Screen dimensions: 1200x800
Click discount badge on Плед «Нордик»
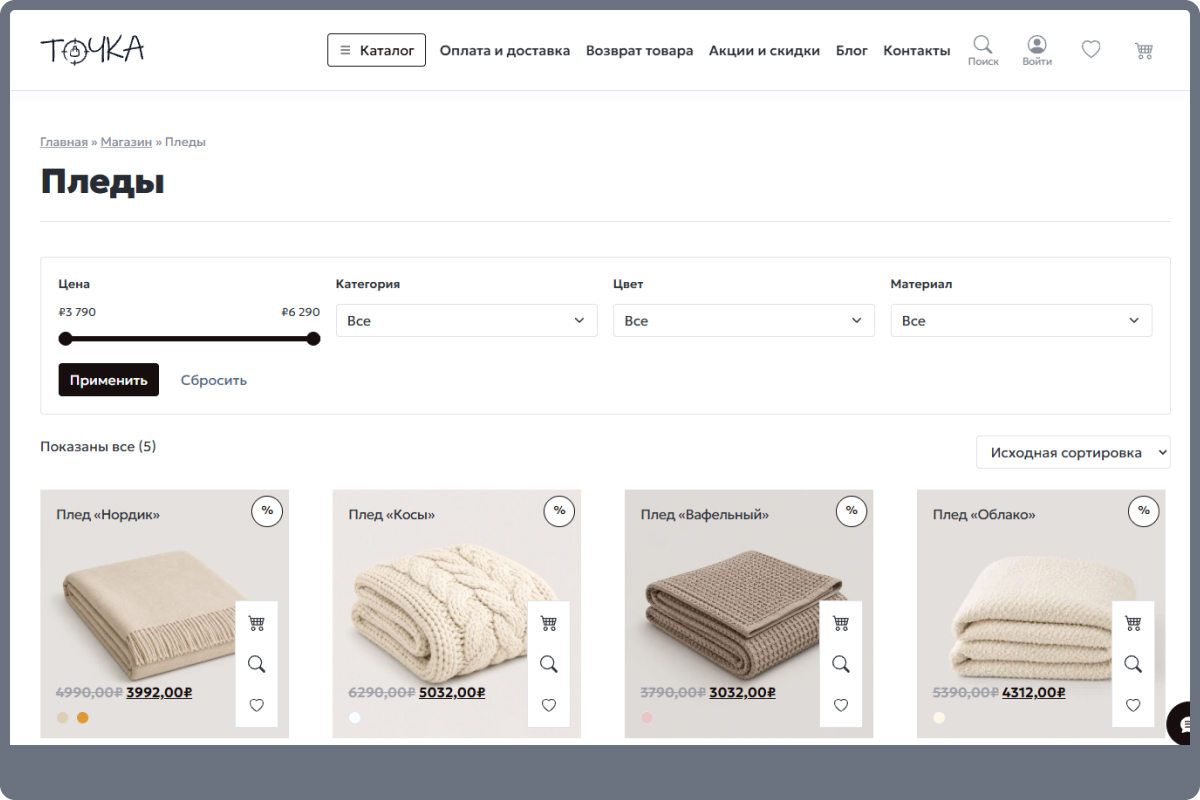(267, 511)
